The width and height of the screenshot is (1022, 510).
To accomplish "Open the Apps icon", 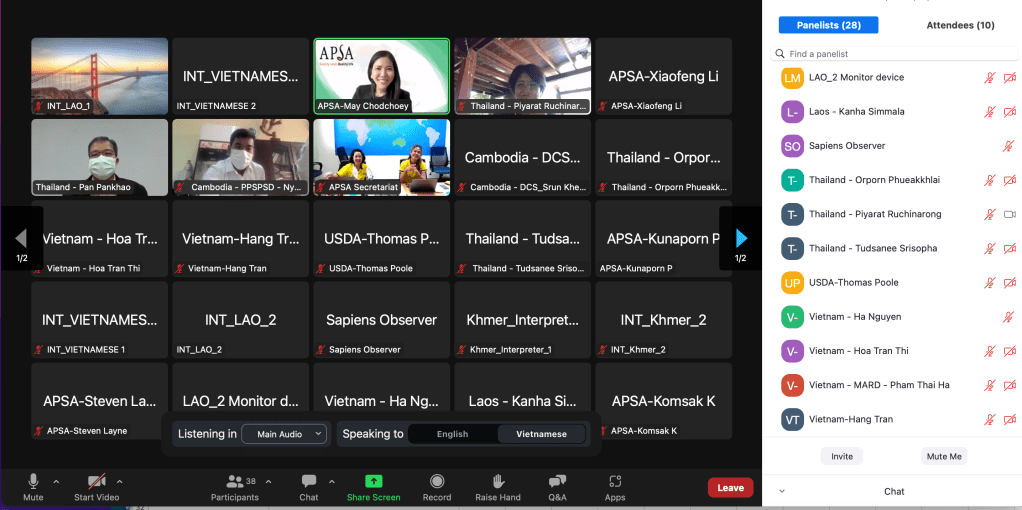I will click(615, 481).
